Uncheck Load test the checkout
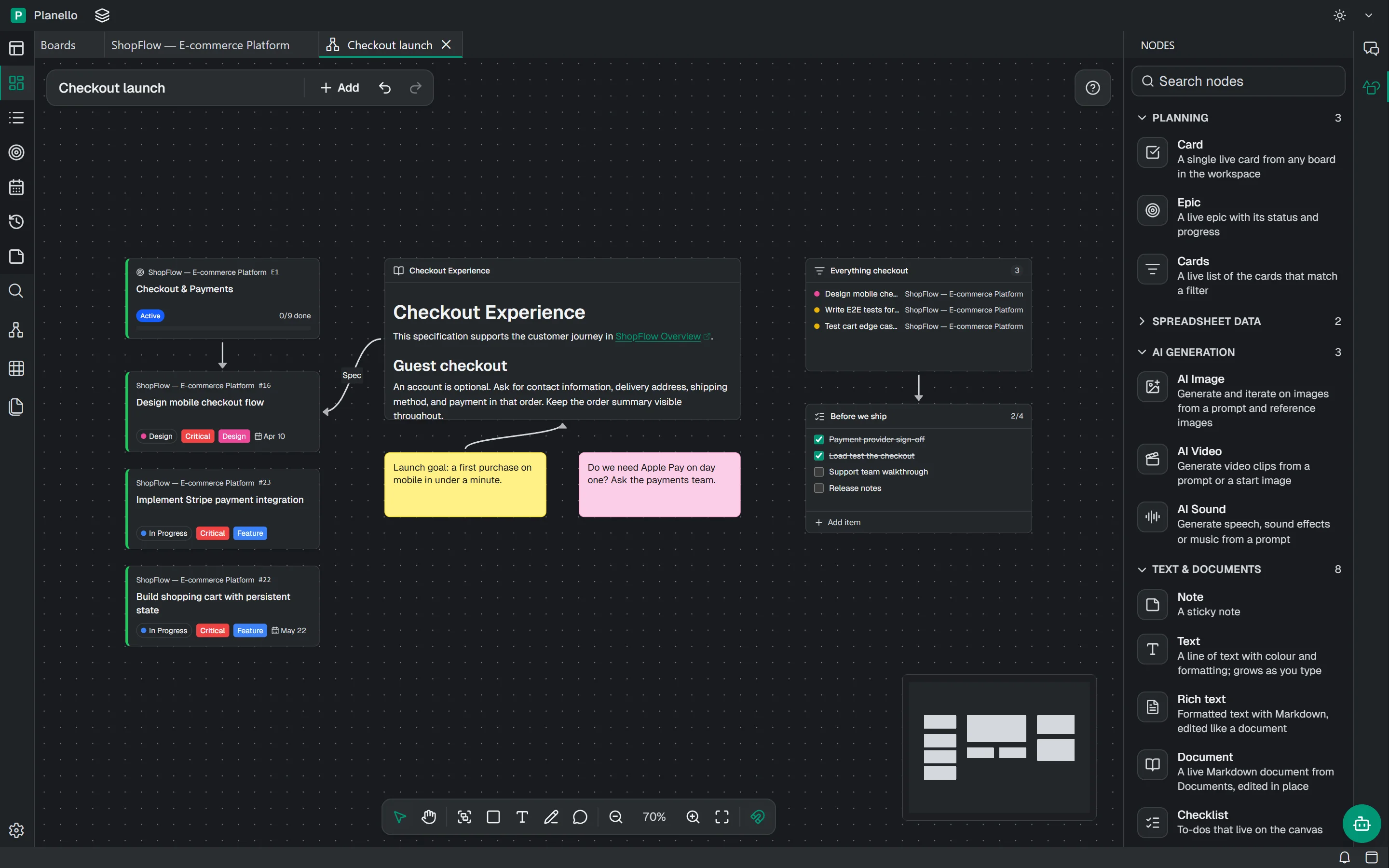This screenshot has height=868, width=1389. tap(819, 456)
